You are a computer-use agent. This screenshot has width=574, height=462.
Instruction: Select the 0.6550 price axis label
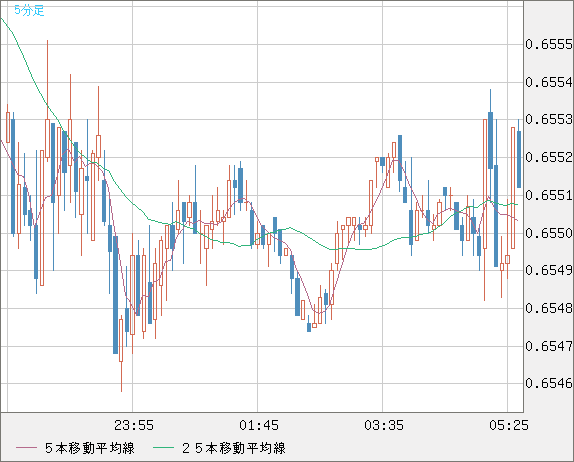(x=549, y=233)
